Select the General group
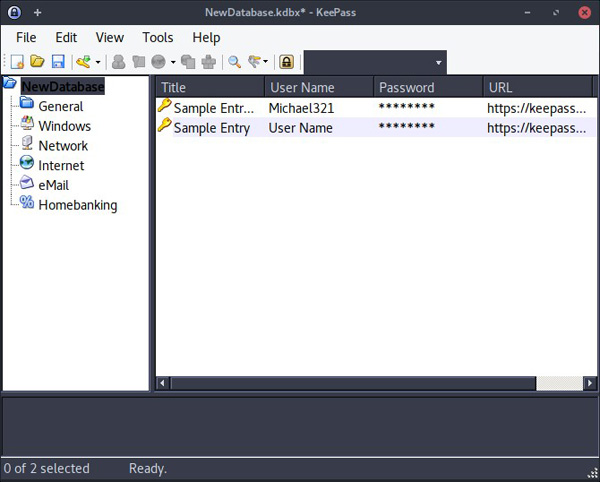 (60, 106)
